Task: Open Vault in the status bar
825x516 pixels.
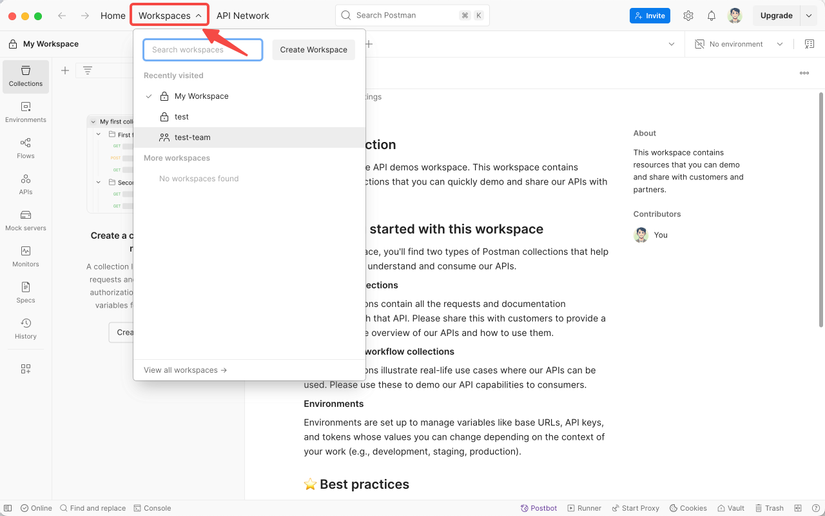Action: click(x=731, y=508)
